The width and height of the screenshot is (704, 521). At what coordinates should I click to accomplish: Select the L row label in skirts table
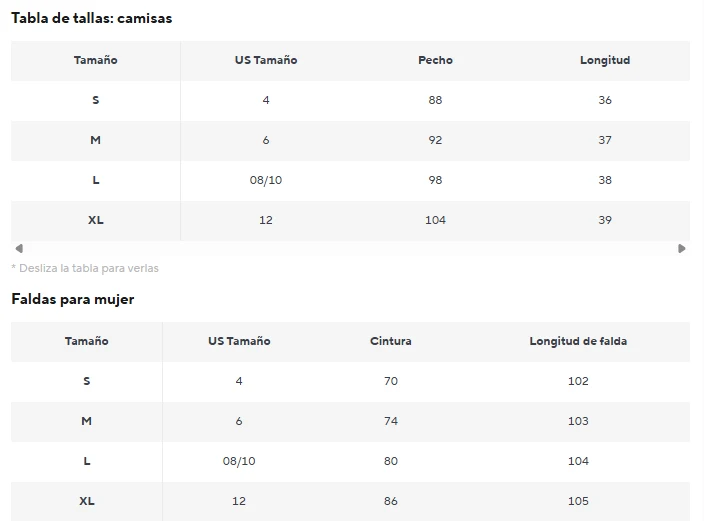87,461
